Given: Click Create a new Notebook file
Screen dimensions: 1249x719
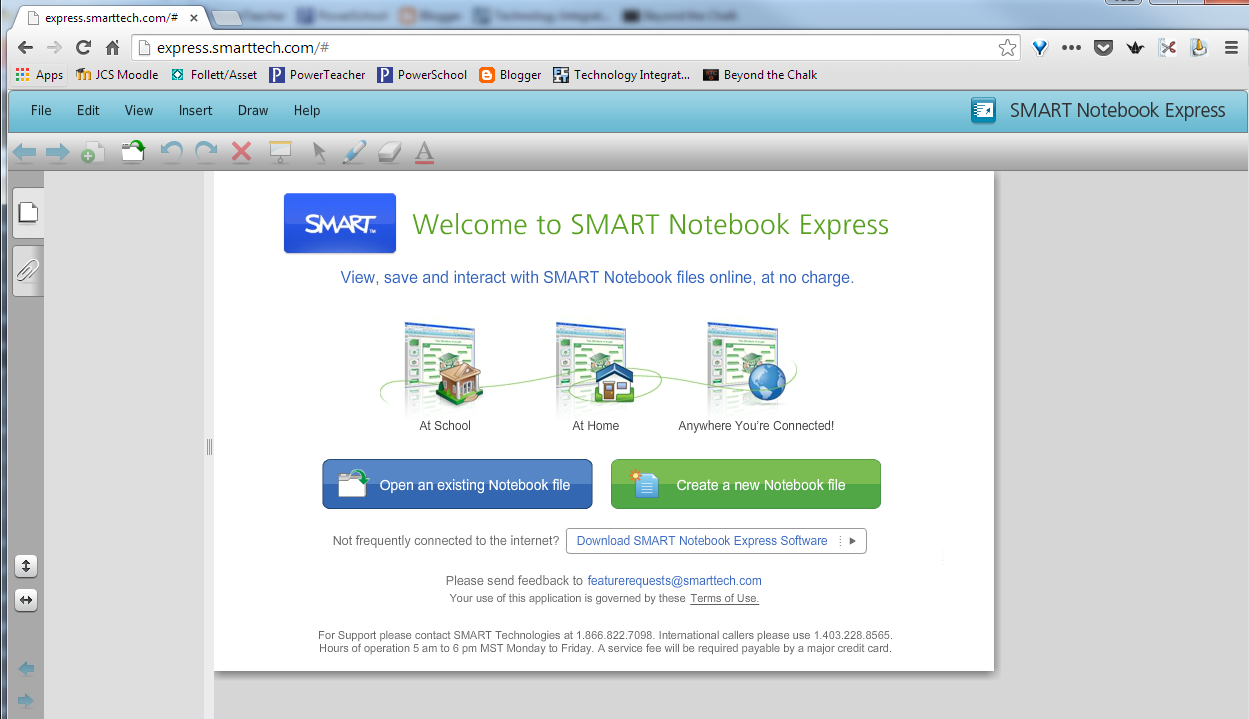Looking at the screenshot, I should [746, 484].
